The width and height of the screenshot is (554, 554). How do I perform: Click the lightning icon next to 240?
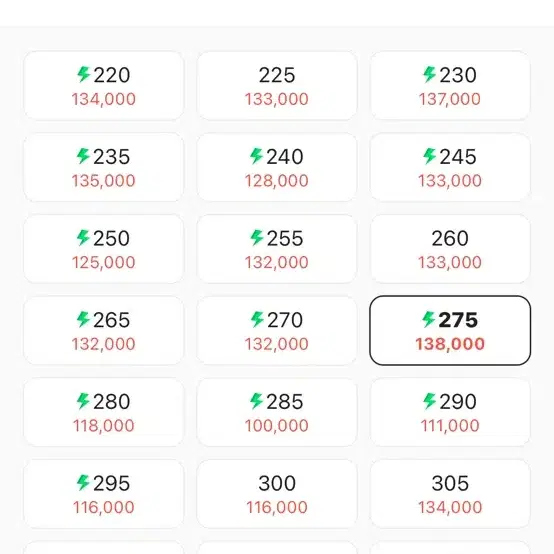257,156
